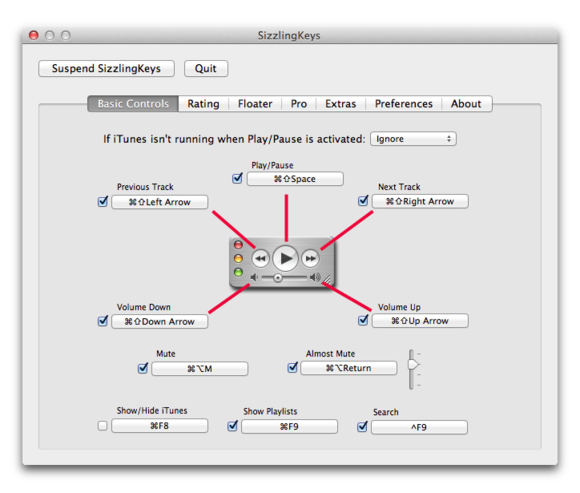Disable the Volume Down hotkey

[102, 321]
